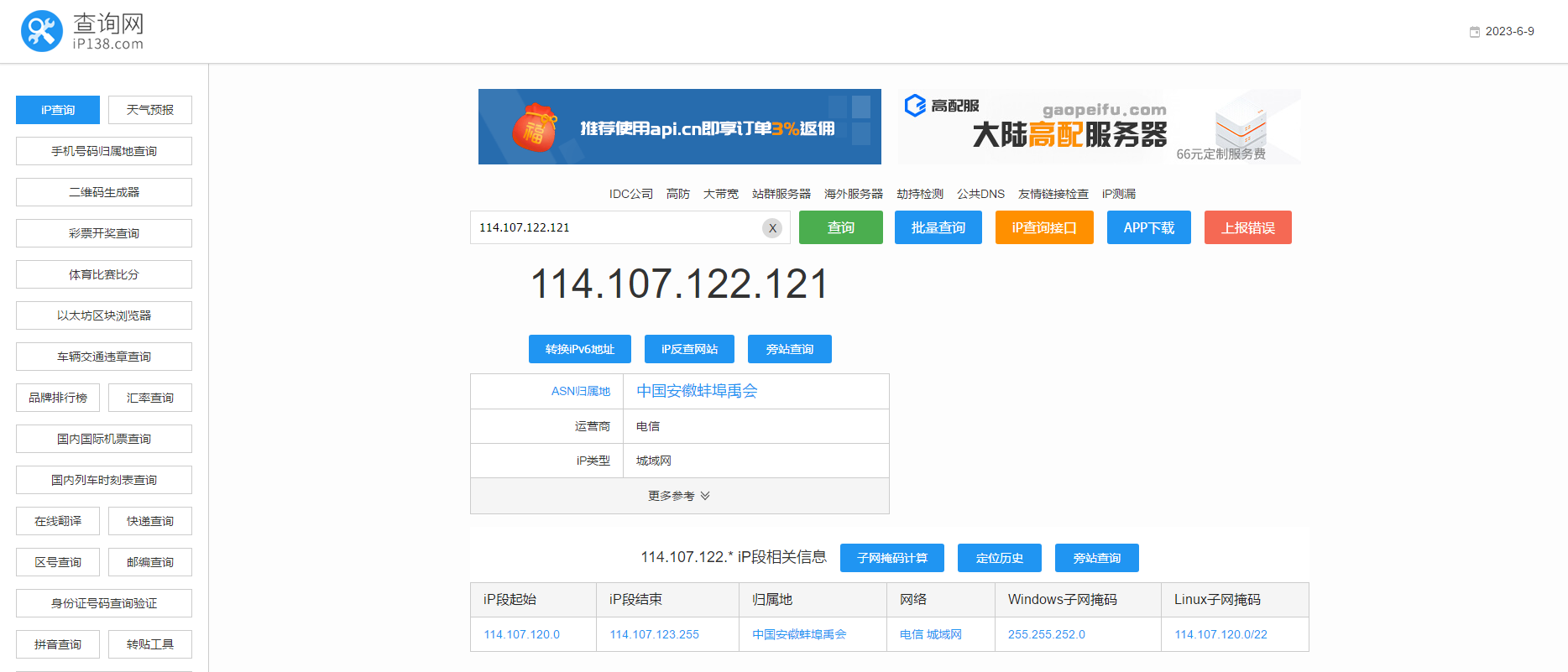Open the 天气预报 sidebar item
The width and height of the screenshot is (1568, 672).
point(150,110)
